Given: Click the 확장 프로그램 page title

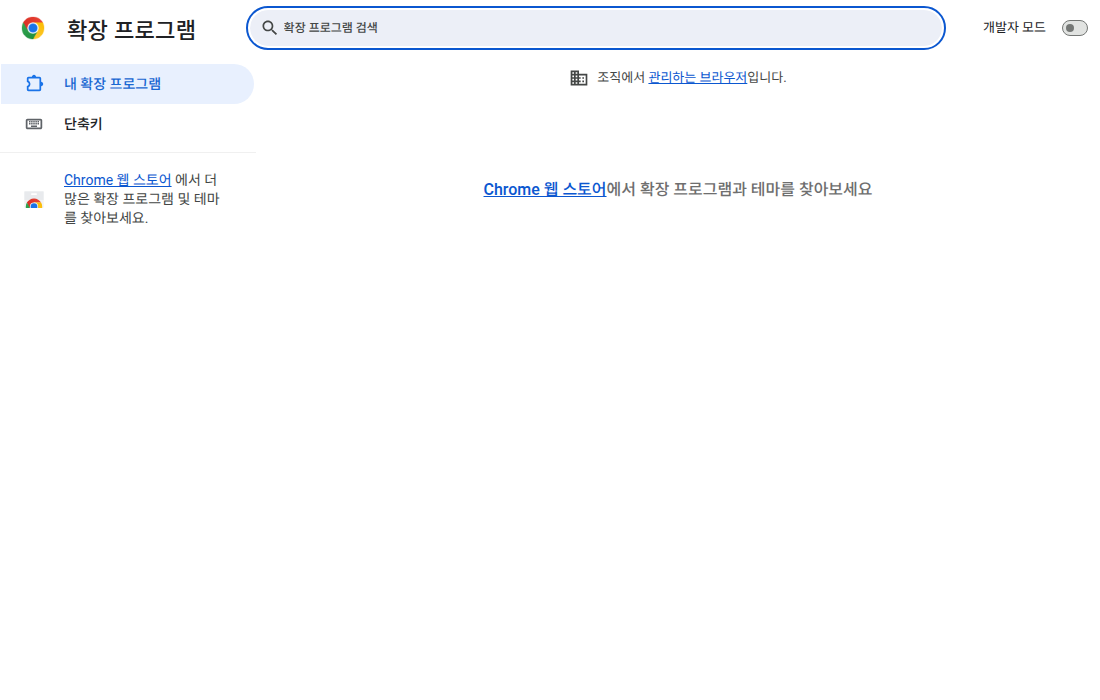Looking at the screenshot, I should [x=131, y=29].
